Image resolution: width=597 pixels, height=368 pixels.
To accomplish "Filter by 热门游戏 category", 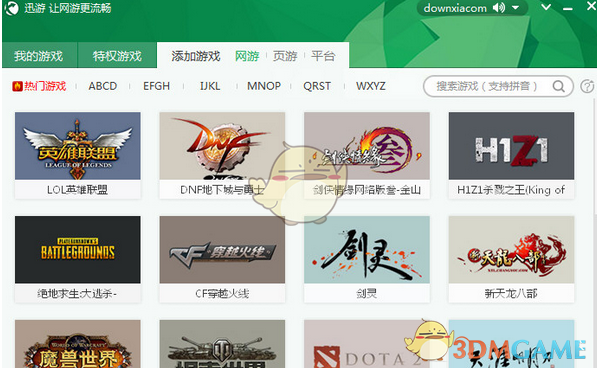I will click(x=45, y=86).
